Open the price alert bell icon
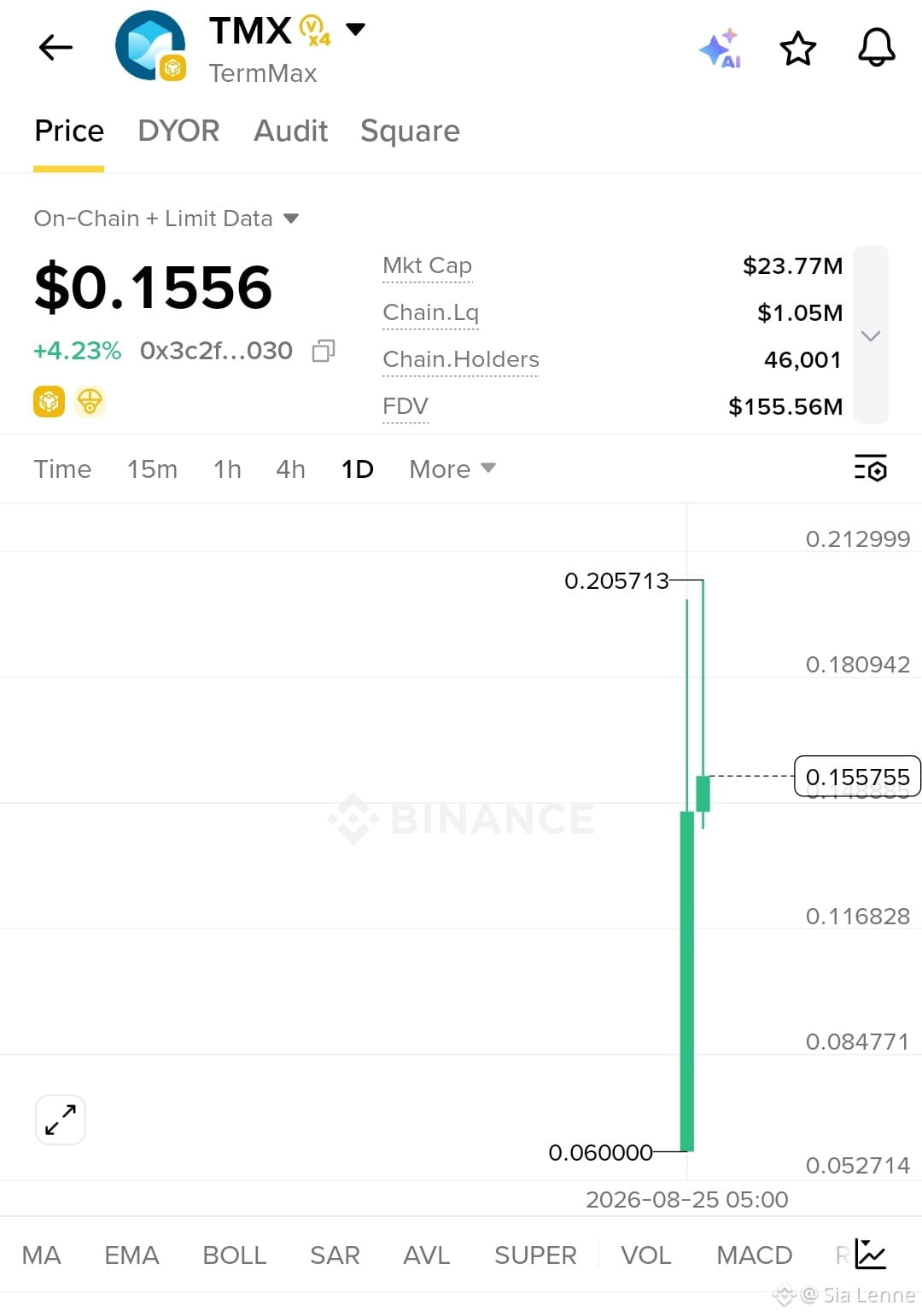 click(877, 48)
